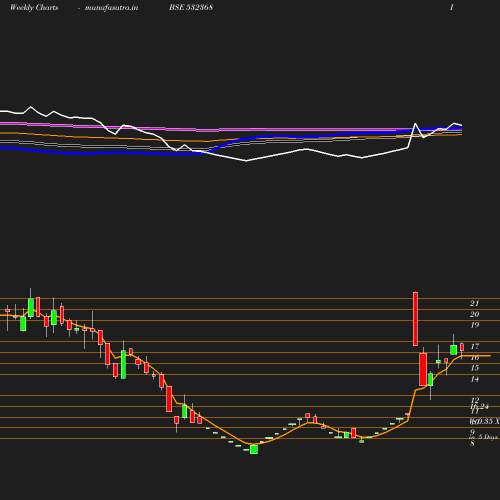This screenshot has height=500, width=500.
Task: Click the tall red candle at the price spike
Action: click(x=415, y=319)
